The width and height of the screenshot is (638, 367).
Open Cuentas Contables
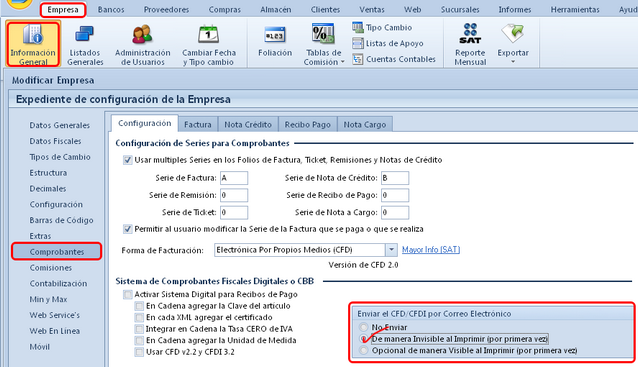click(394, 59)
